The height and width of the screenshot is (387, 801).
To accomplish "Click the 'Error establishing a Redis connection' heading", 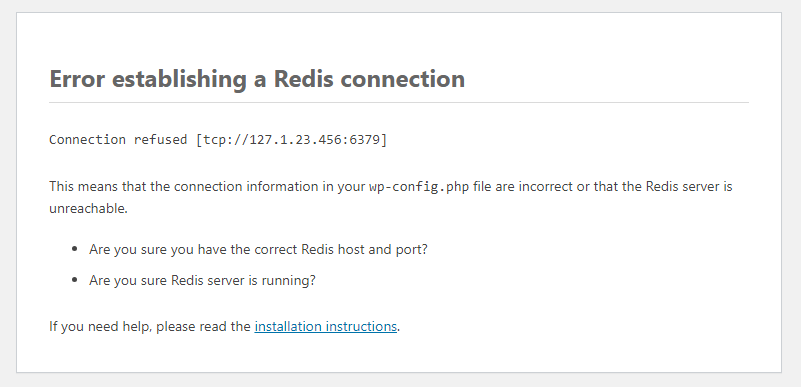I will tap(257, 79).
